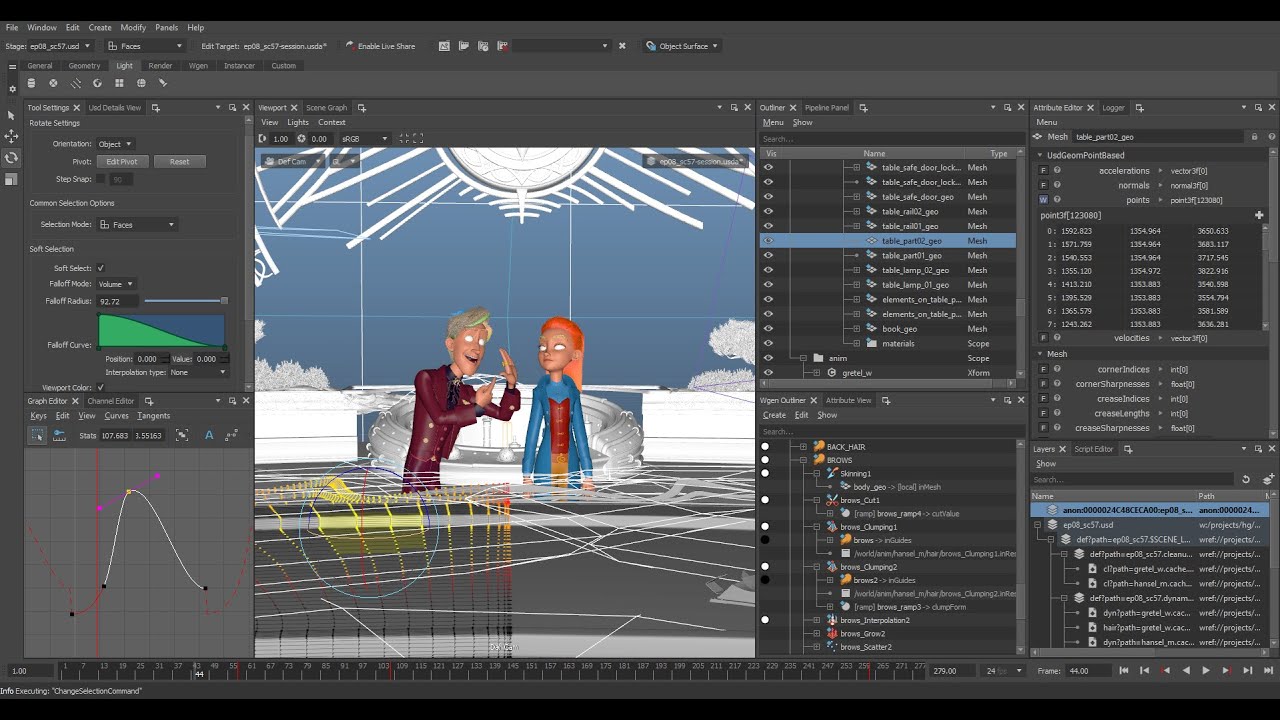
Task: Jump to last frame in playback controls
Action: pos(1266,671)
